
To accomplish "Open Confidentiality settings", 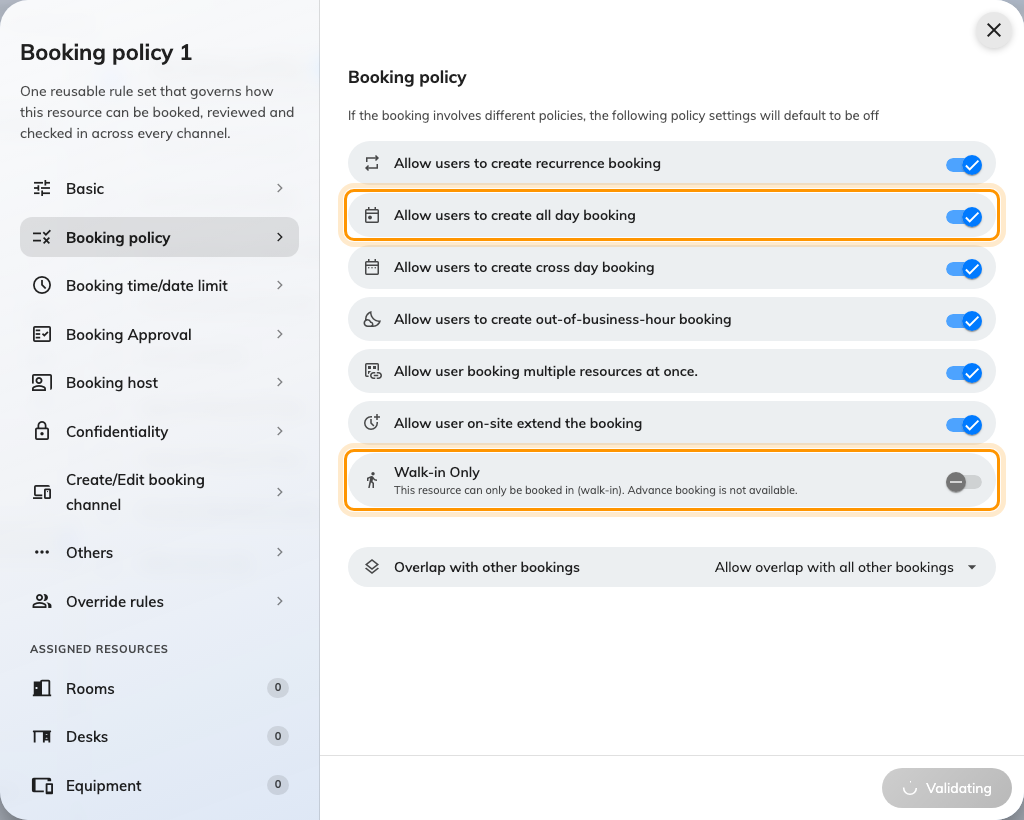I will click(x=159, y=431).
